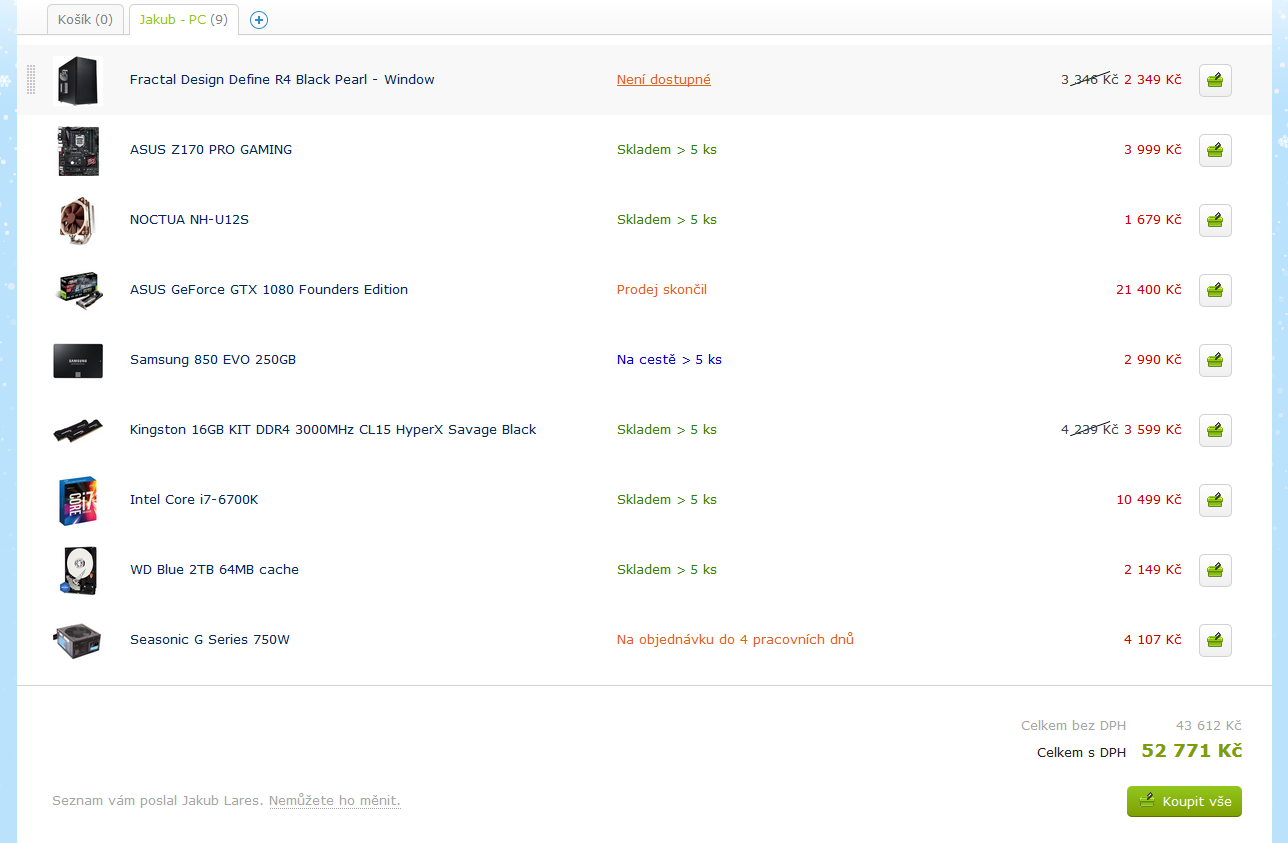The height and width of the screenshot is (843, 1288).
Task: Click the Koupit vše button
Action: 1184,802
